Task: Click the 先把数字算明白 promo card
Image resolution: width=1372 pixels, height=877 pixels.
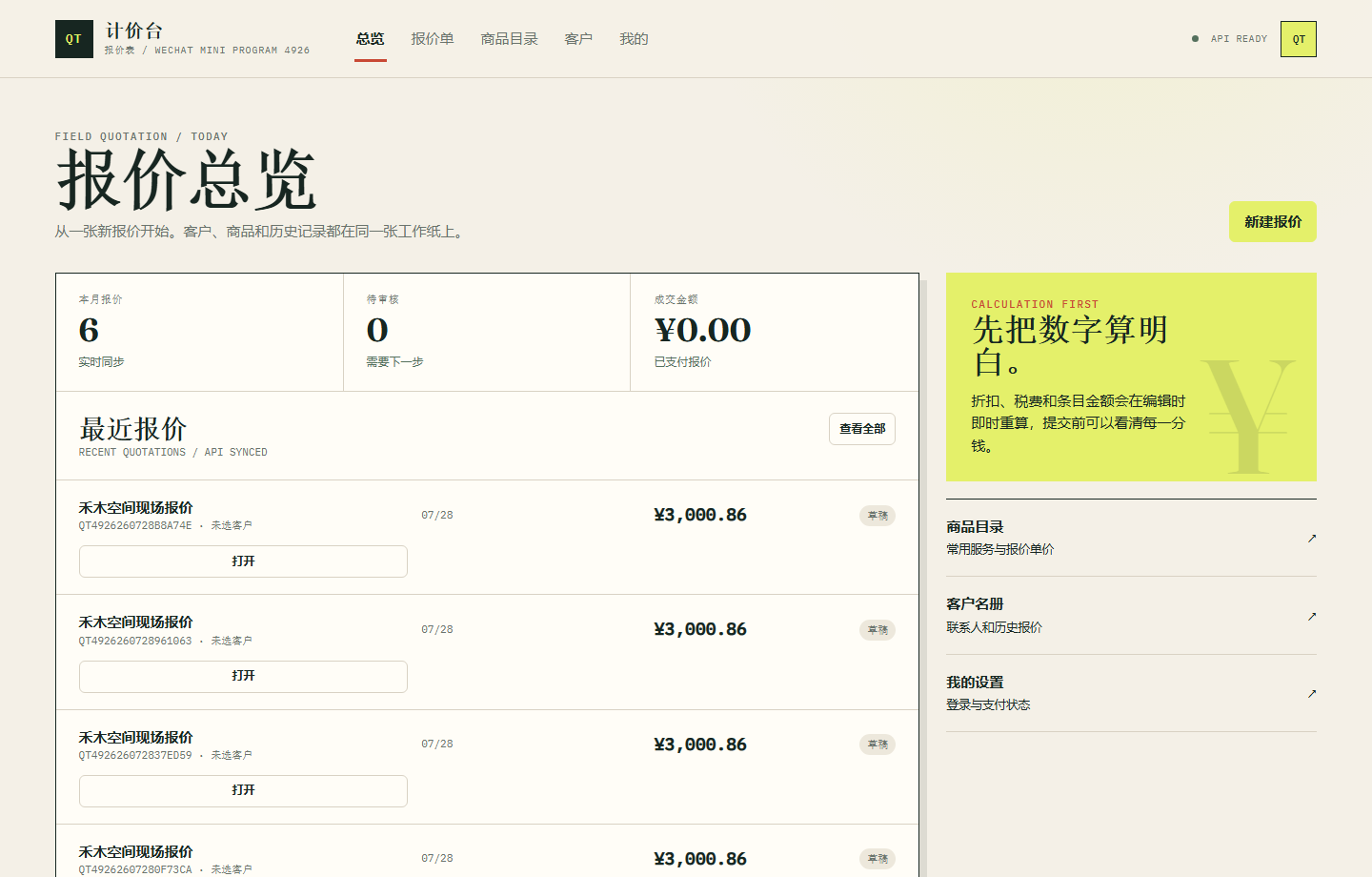Action: (1131, 377)
